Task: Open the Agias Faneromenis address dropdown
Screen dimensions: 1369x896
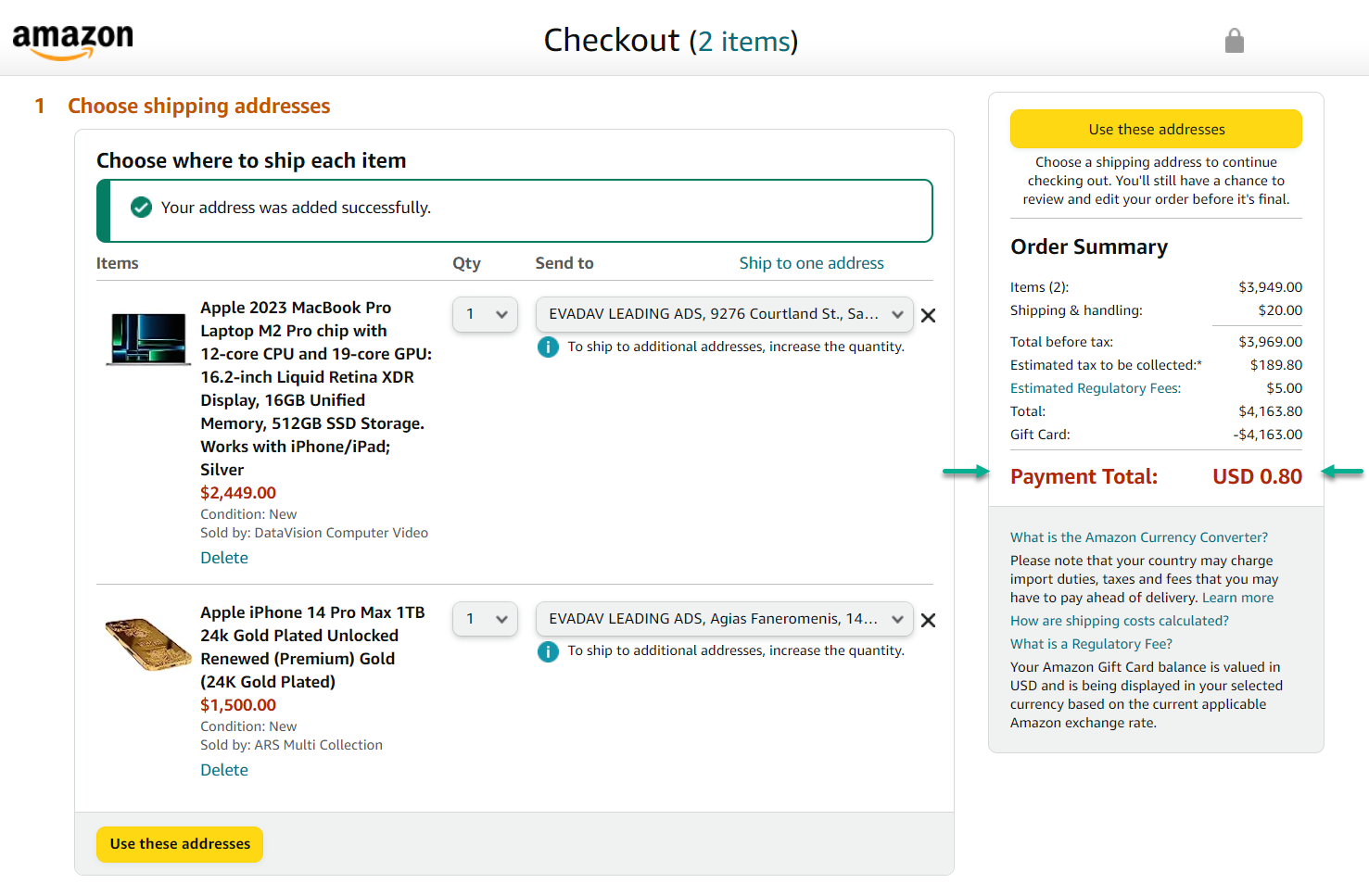Action: 724,619
